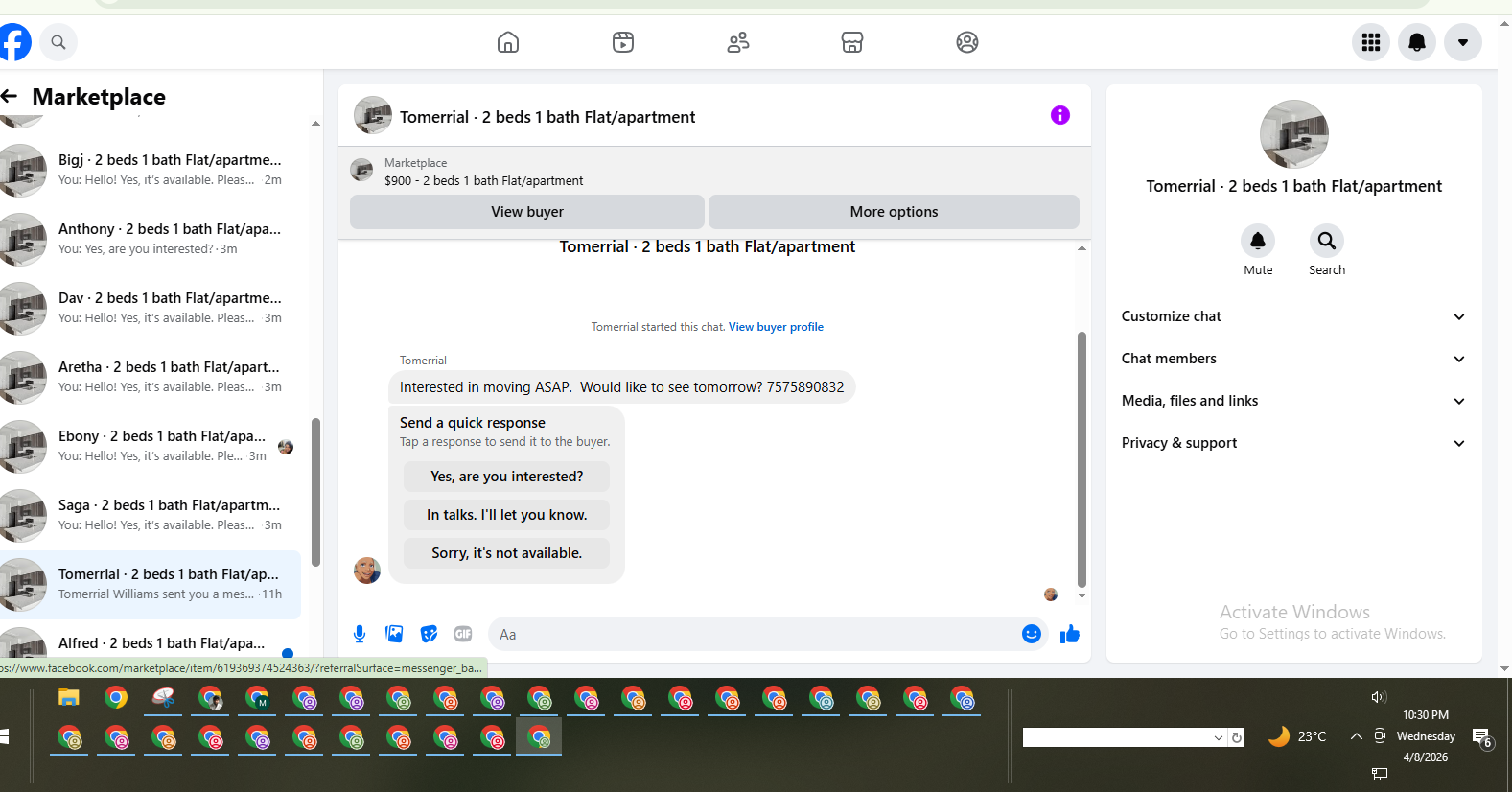Open the account dropdown arrow
This screenshot has width=1512, height=792.
point(1463,42)
